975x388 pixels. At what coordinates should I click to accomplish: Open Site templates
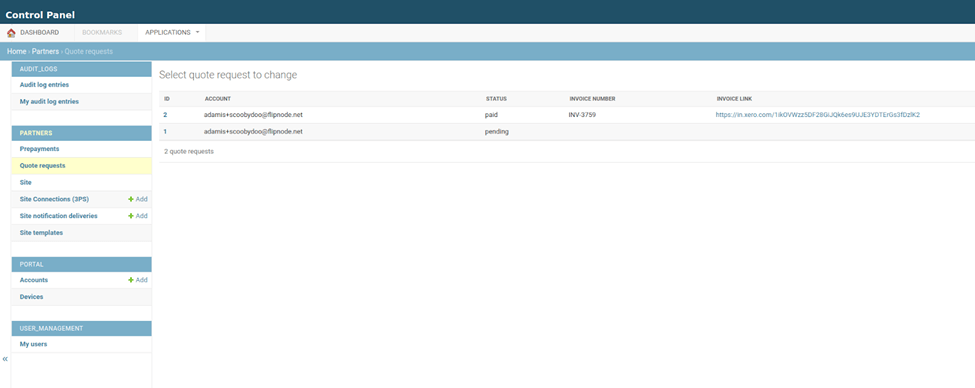[41, 233]
